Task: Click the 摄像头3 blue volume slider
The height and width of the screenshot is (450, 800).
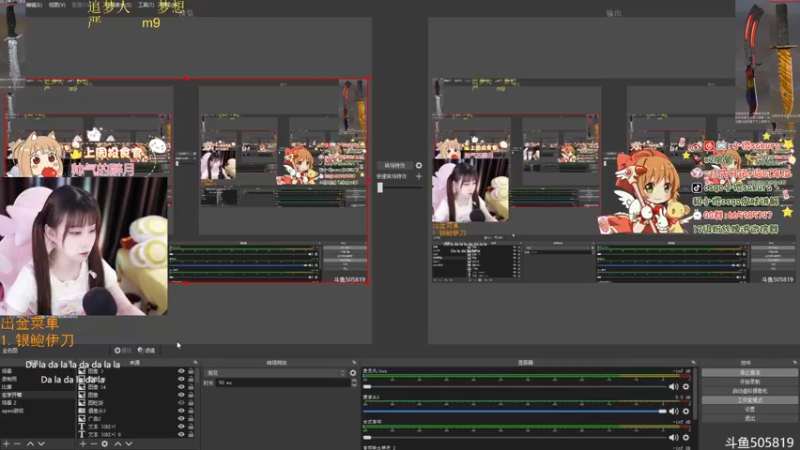Action: (515, 411)
